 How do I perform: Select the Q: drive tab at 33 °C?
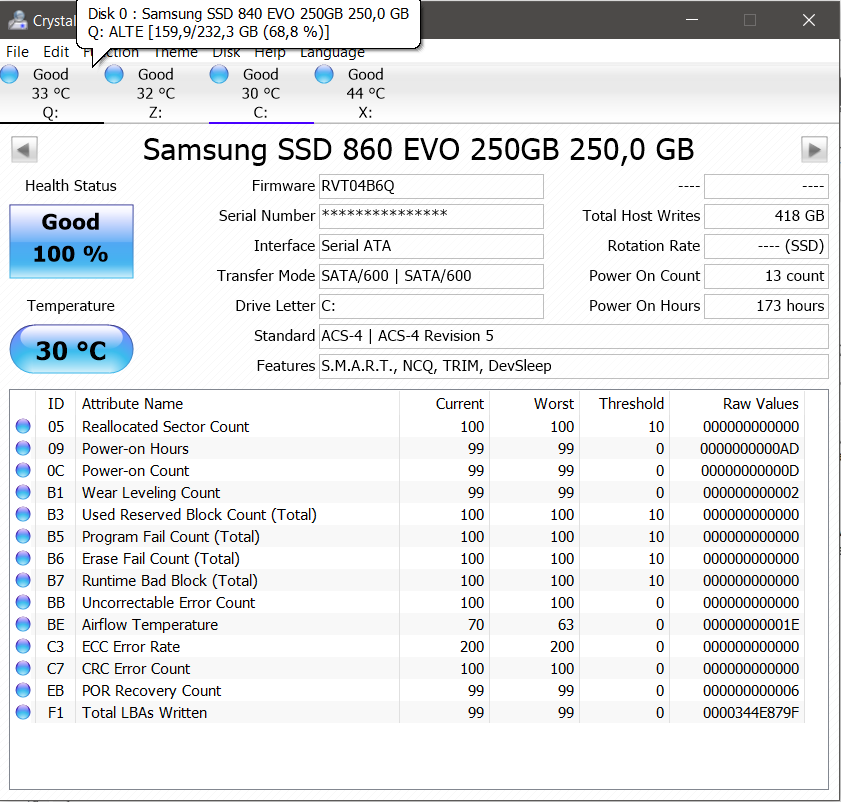pos(51,93)
